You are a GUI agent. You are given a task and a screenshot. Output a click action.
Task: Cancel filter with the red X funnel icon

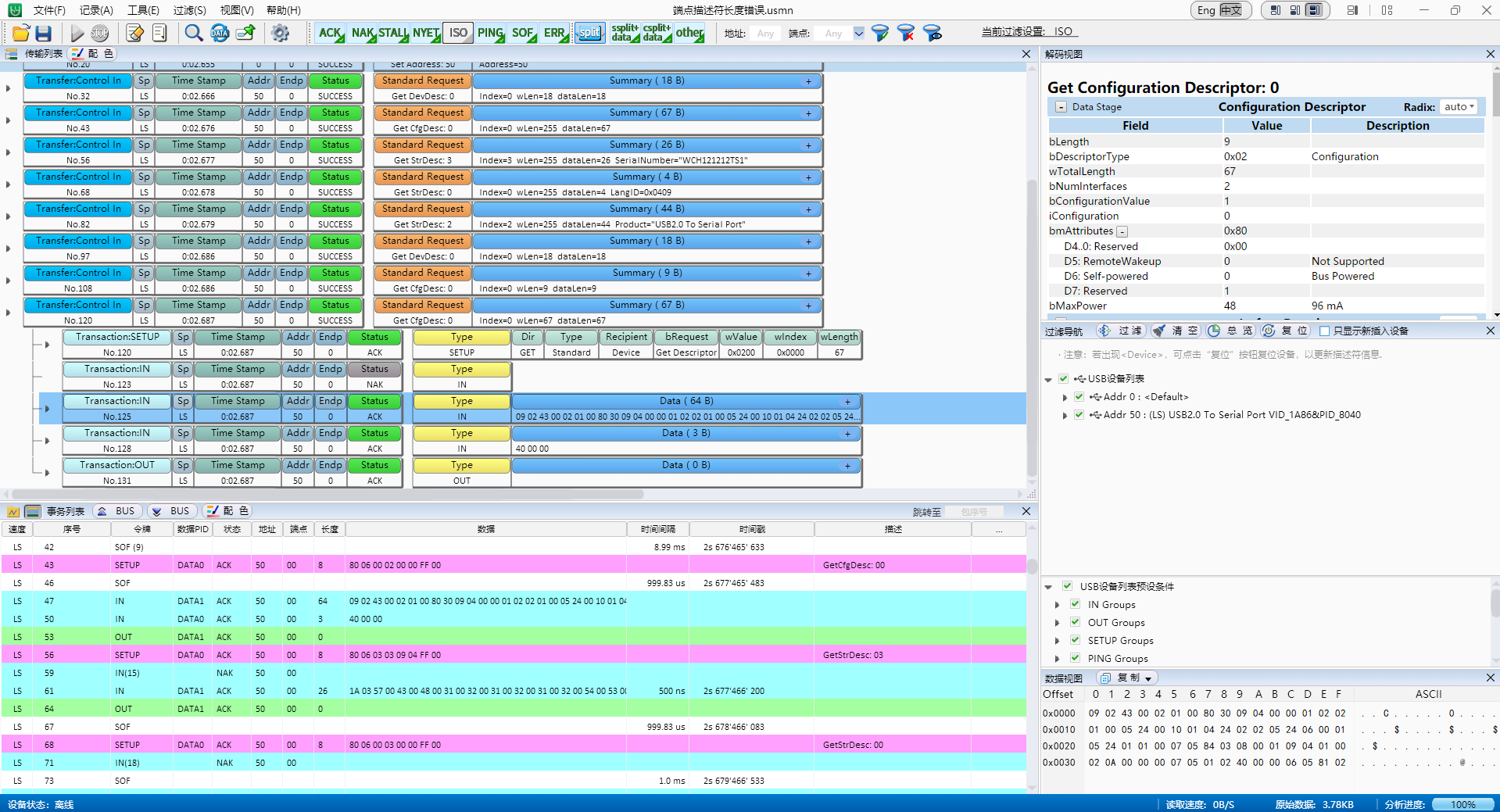pos(906,33)
